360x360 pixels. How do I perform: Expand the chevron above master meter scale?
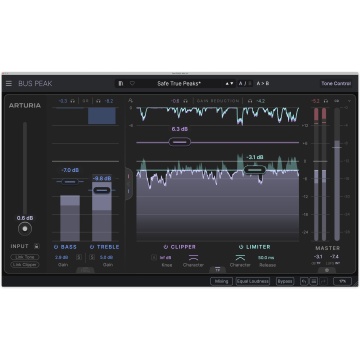[349, 101]
